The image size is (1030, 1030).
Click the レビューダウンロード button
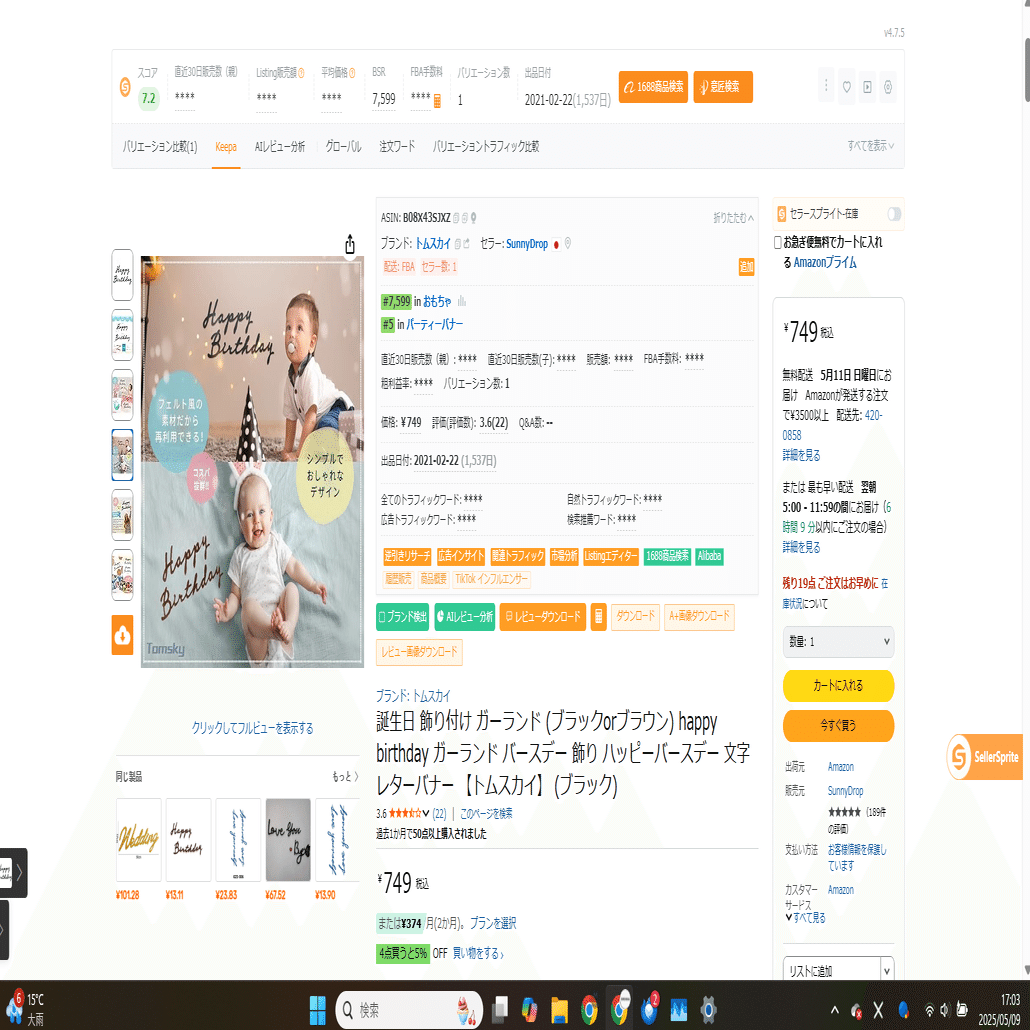543,617
